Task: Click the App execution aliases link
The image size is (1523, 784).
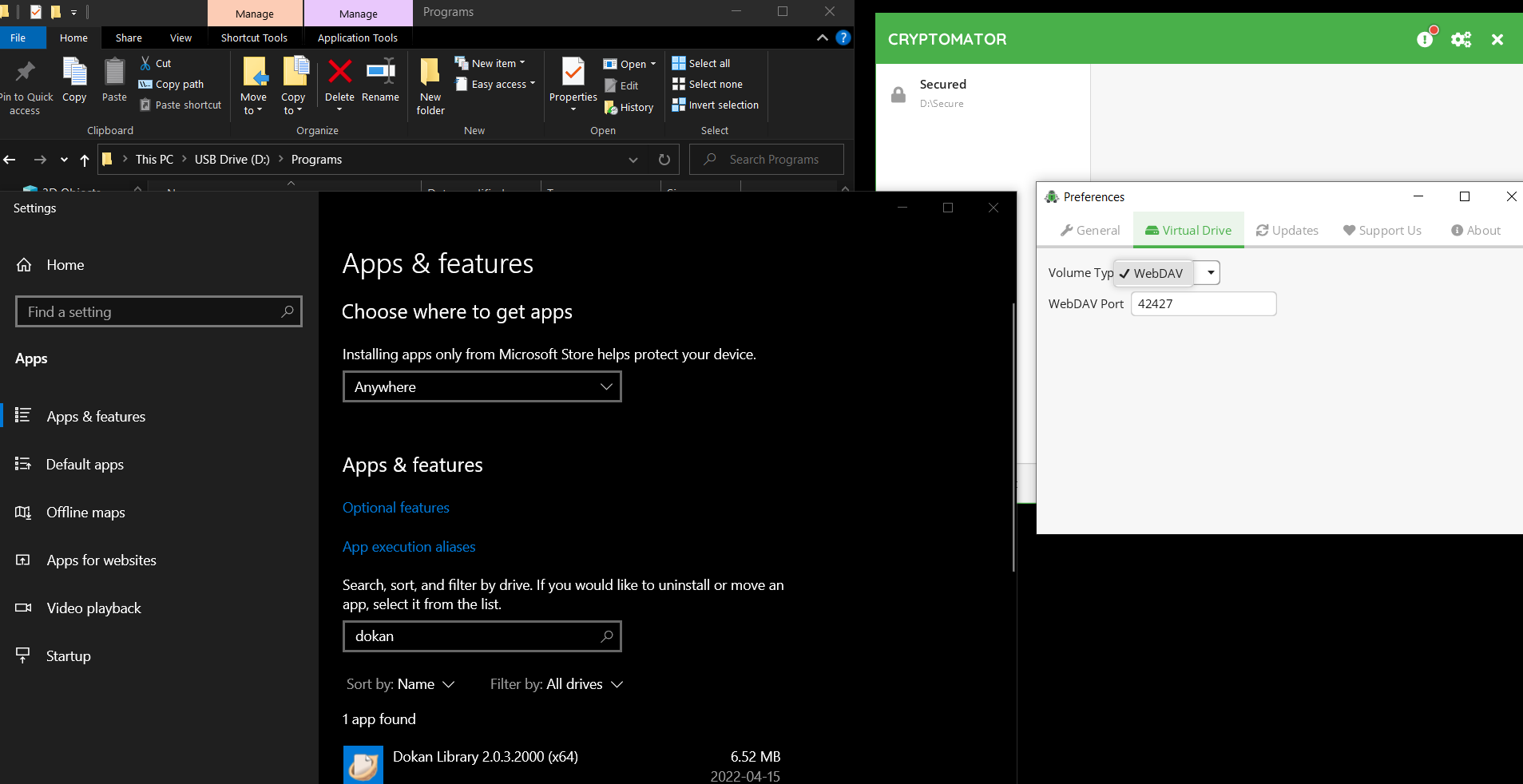Action: click(x=409, y=547)
